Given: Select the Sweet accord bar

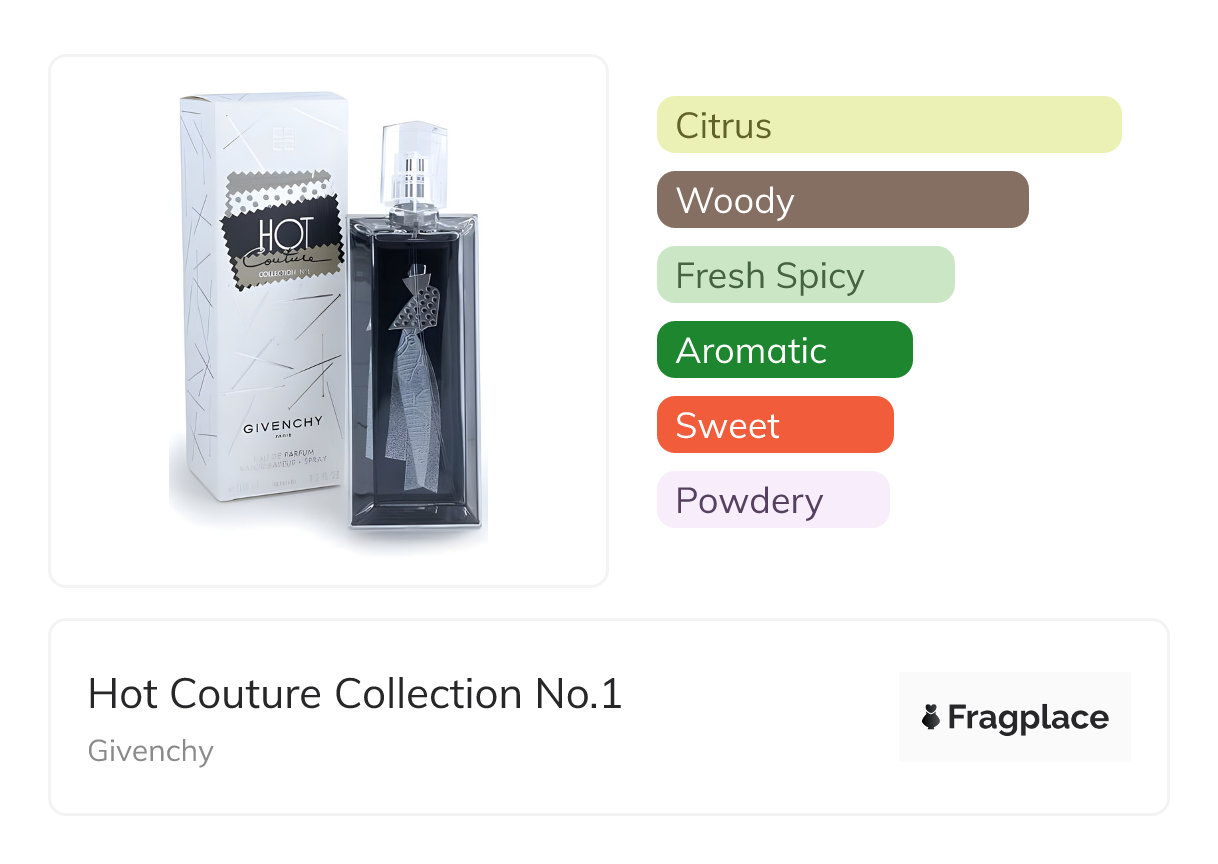Looking at the screenshot, I should tap(774, 425).
